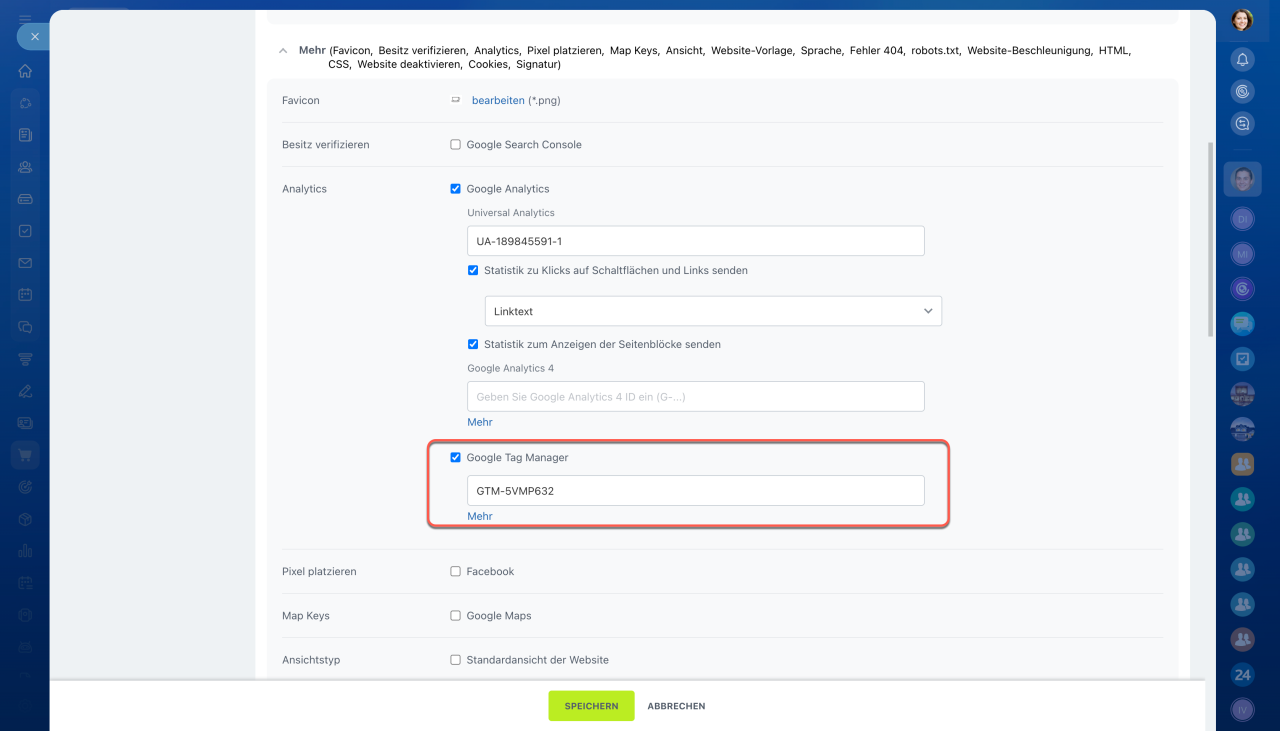1280x731 pixels.
Task: Open the home icon in left sidebar
Action: click(25, 71)
